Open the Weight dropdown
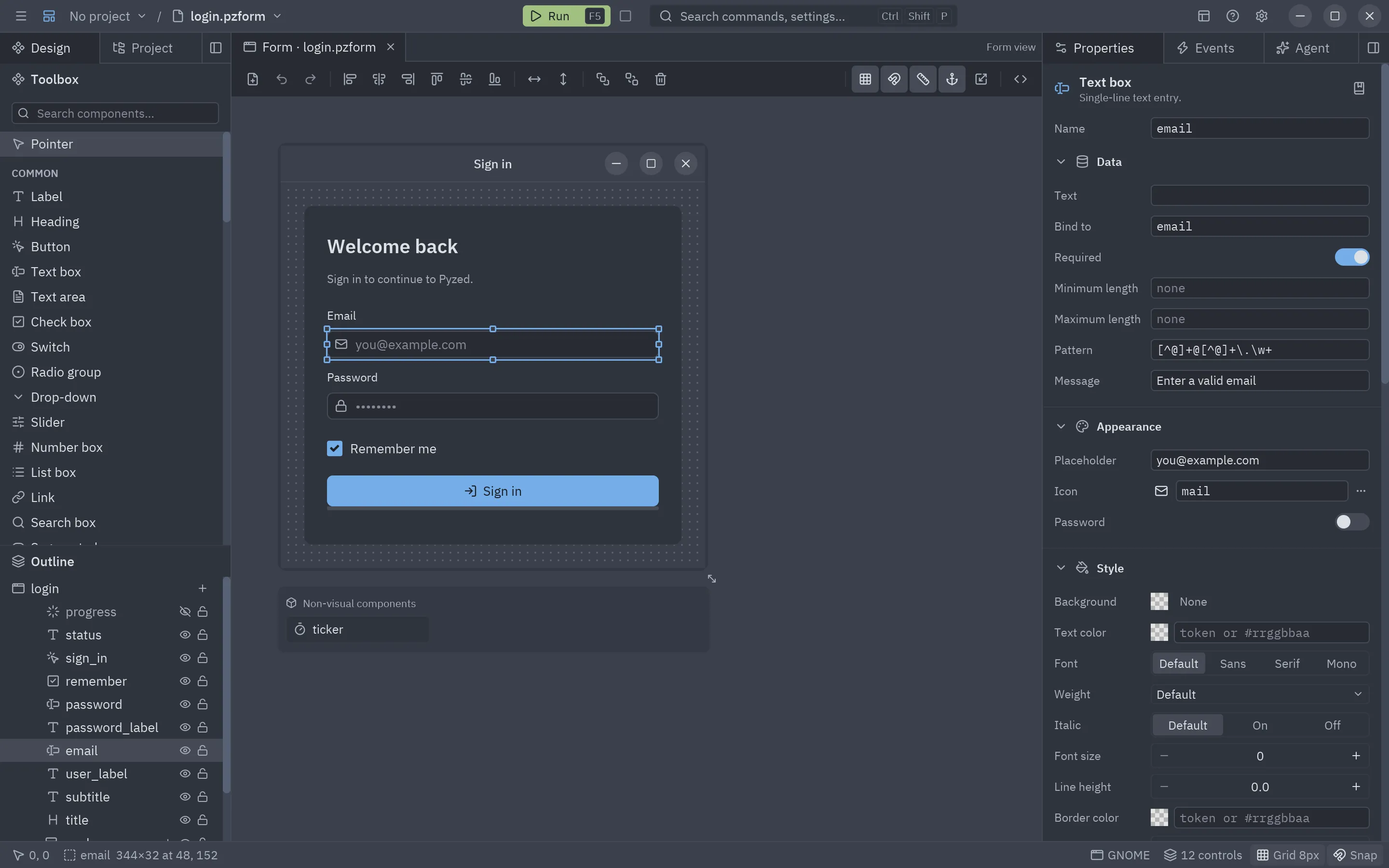Screen dimensions: 1389x868 point(1259,694)
